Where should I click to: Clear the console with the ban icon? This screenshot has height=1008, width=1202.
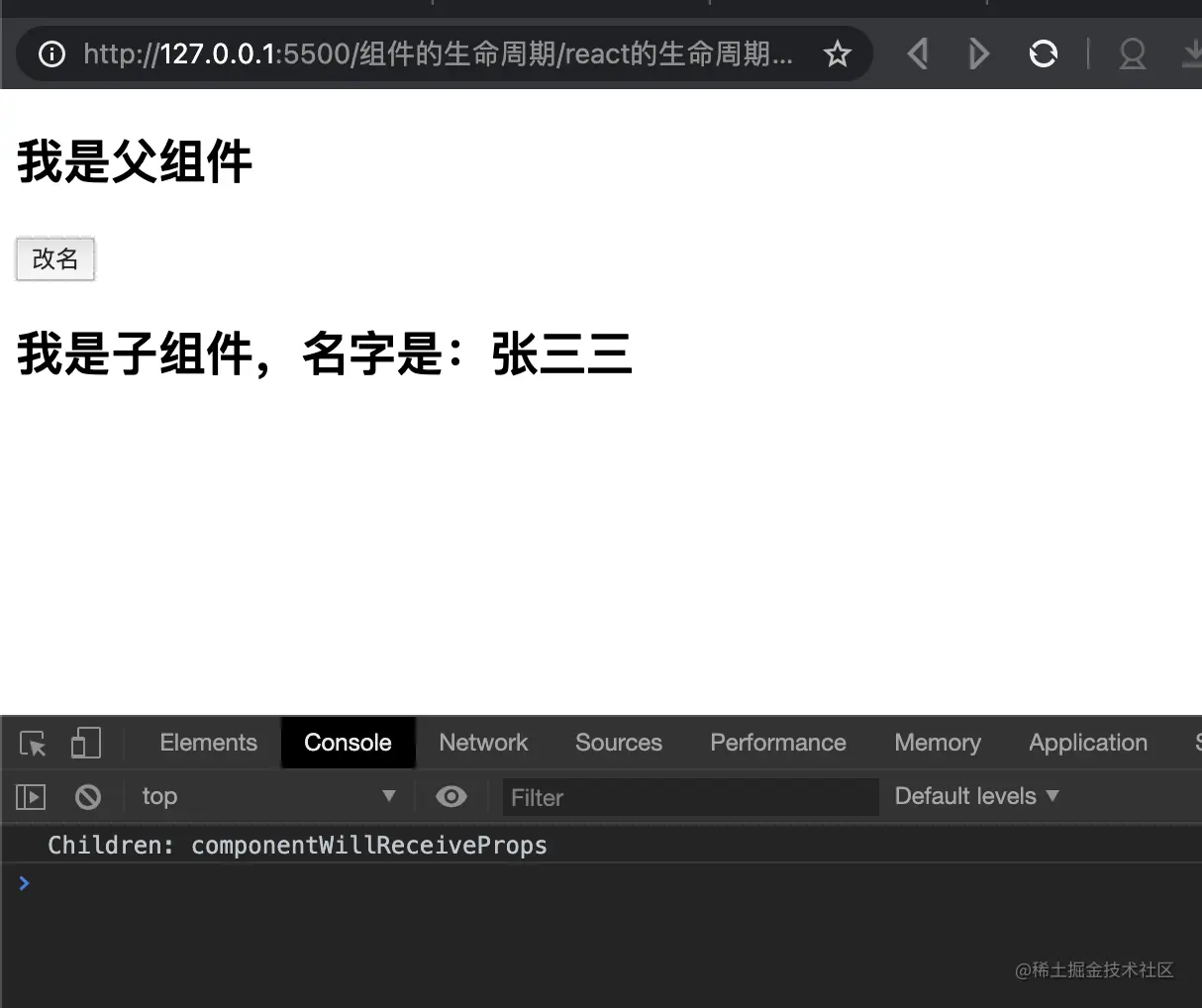tap(88, 796)
